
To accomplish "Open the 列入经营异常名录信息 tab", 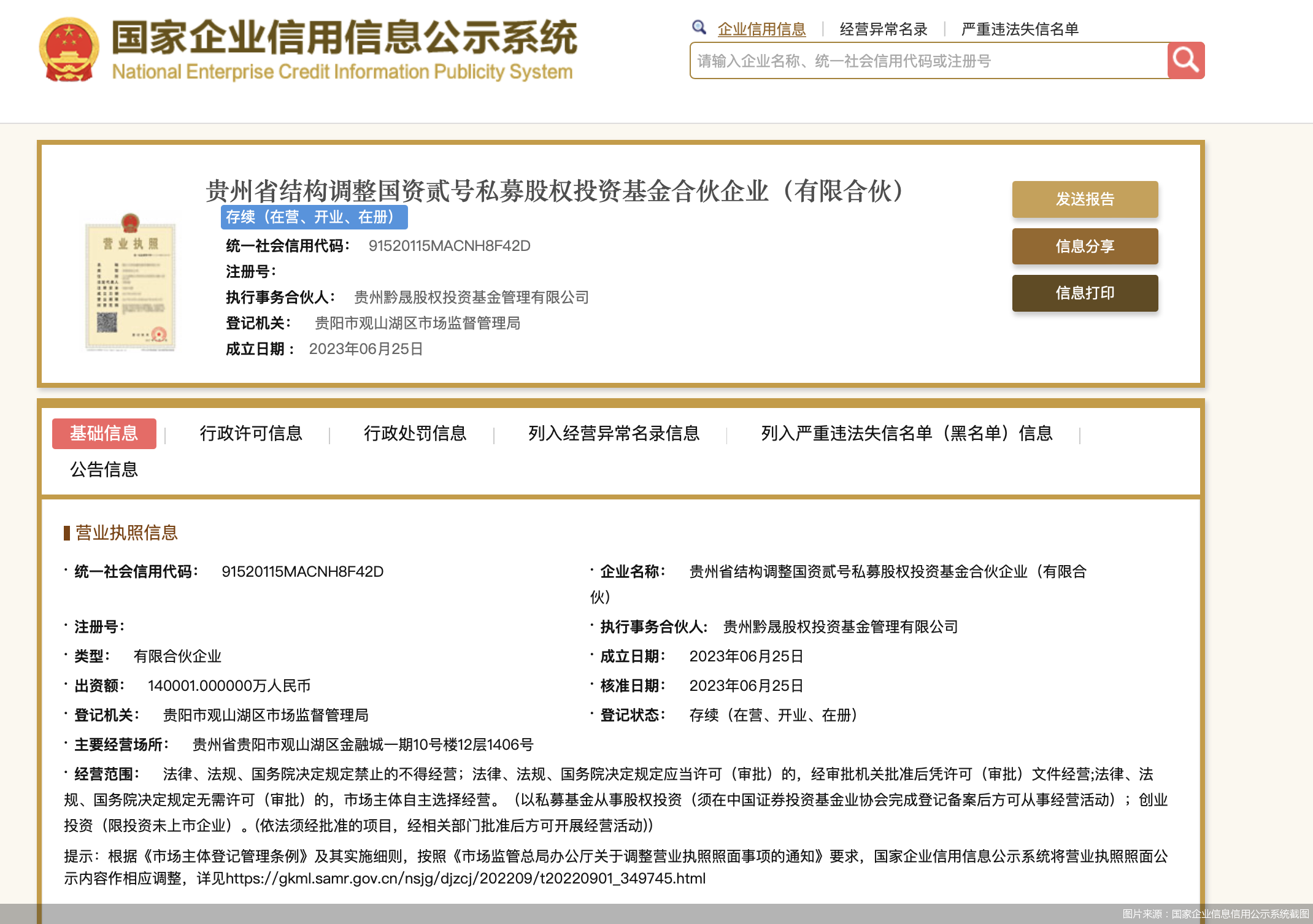I will pos(612,434).
